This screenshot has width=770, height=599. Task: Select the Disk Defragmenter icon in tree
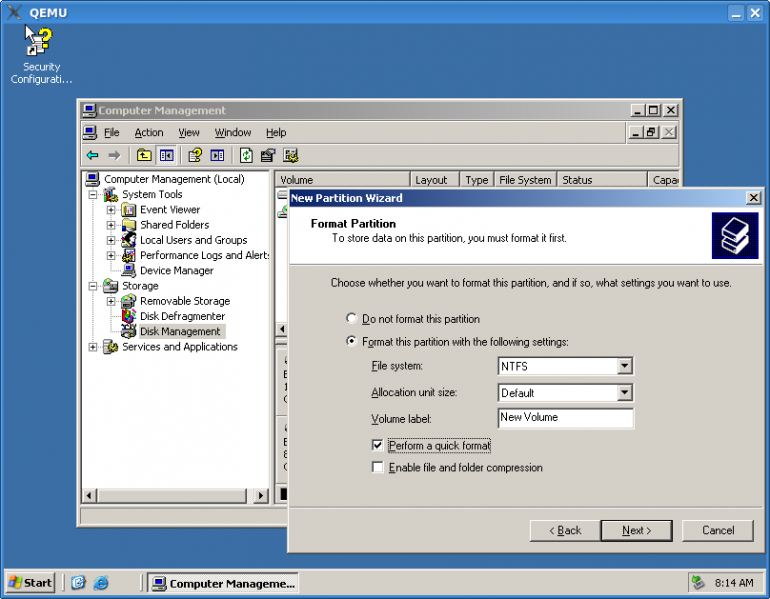tap(128, 316)
